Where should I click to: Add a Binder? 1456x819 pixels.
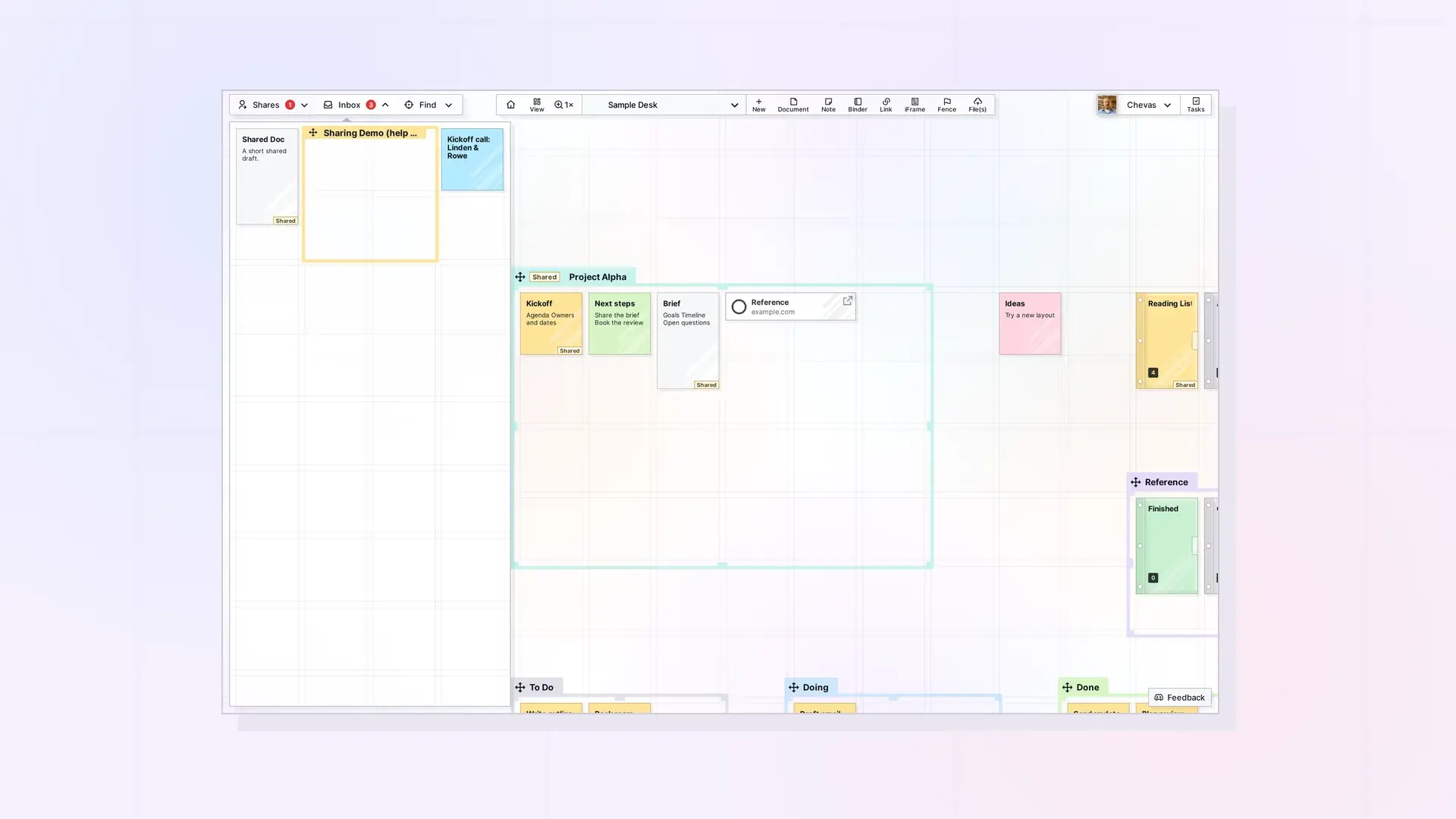pyautogui.click(x=858, y=105)
